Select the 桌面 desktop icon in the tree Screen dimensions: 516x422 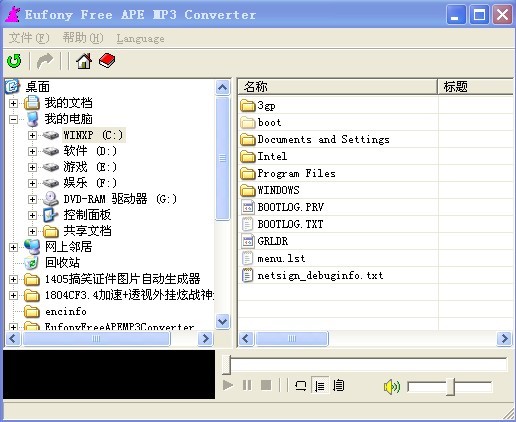coord(13,87)
